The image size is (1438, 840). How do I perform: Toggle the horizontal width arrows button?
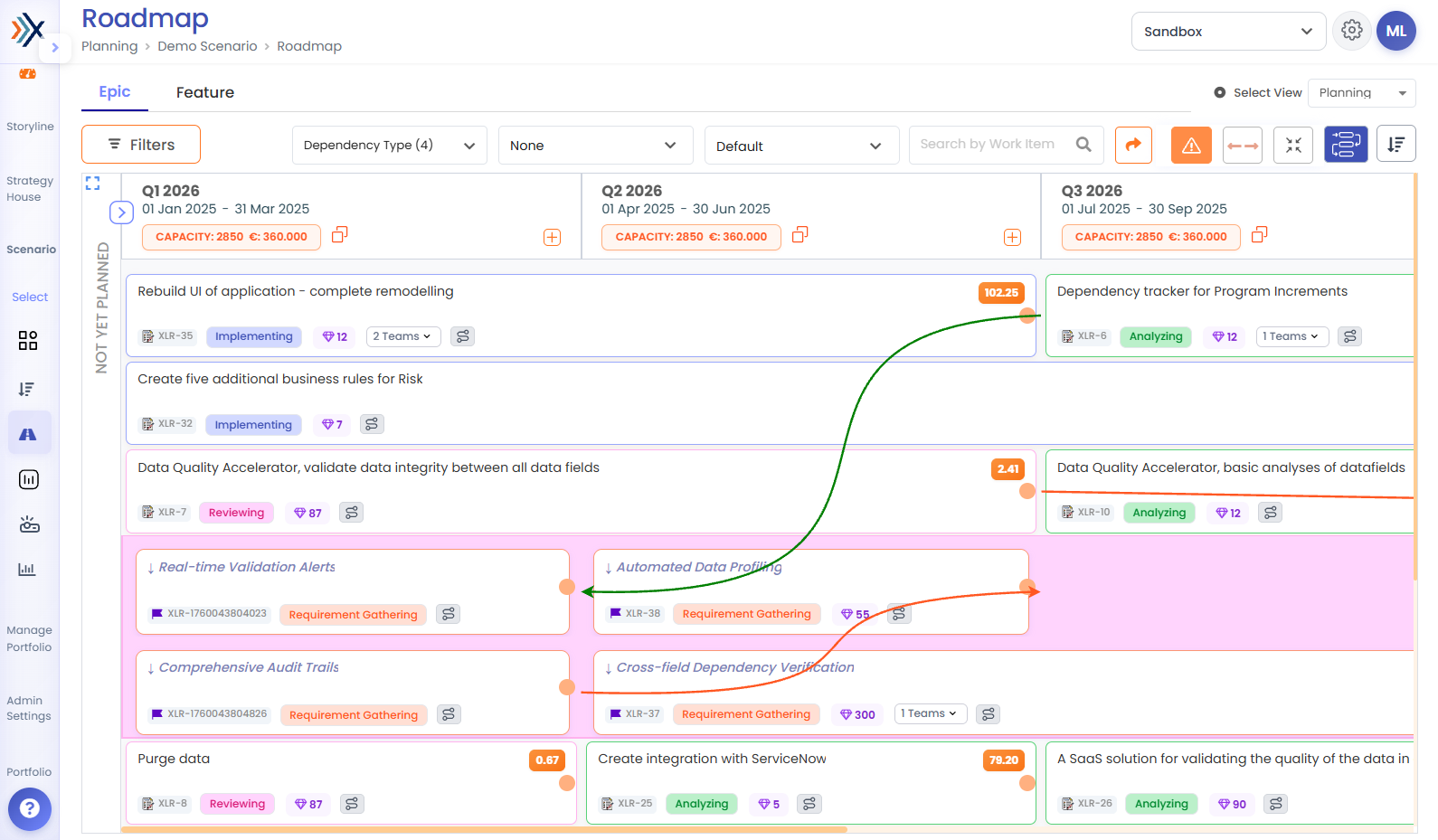tap(1243, 145)
